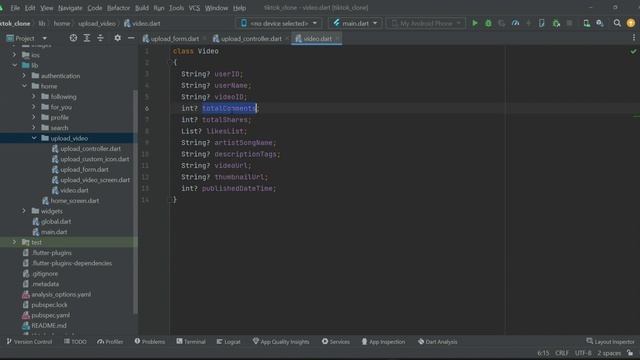Collapse the lib folder
640x360 pixels.
click(14, 65)
